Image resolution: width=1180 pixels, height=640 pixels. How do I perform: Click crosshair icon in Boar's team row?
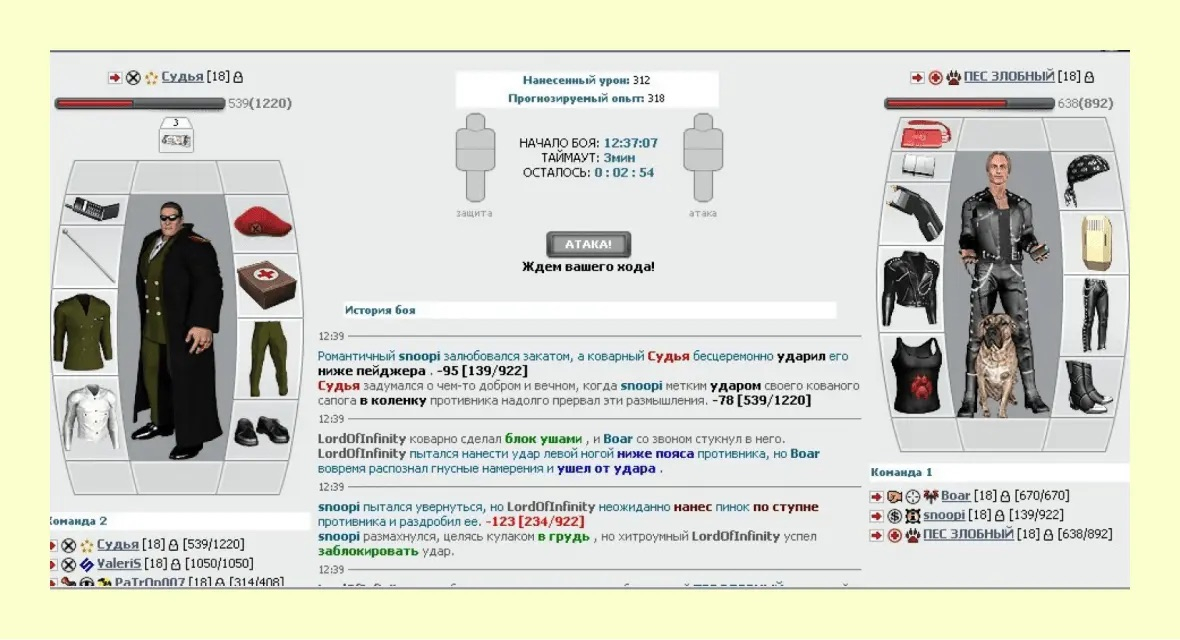pyautogui.click(x=912, y=496)
